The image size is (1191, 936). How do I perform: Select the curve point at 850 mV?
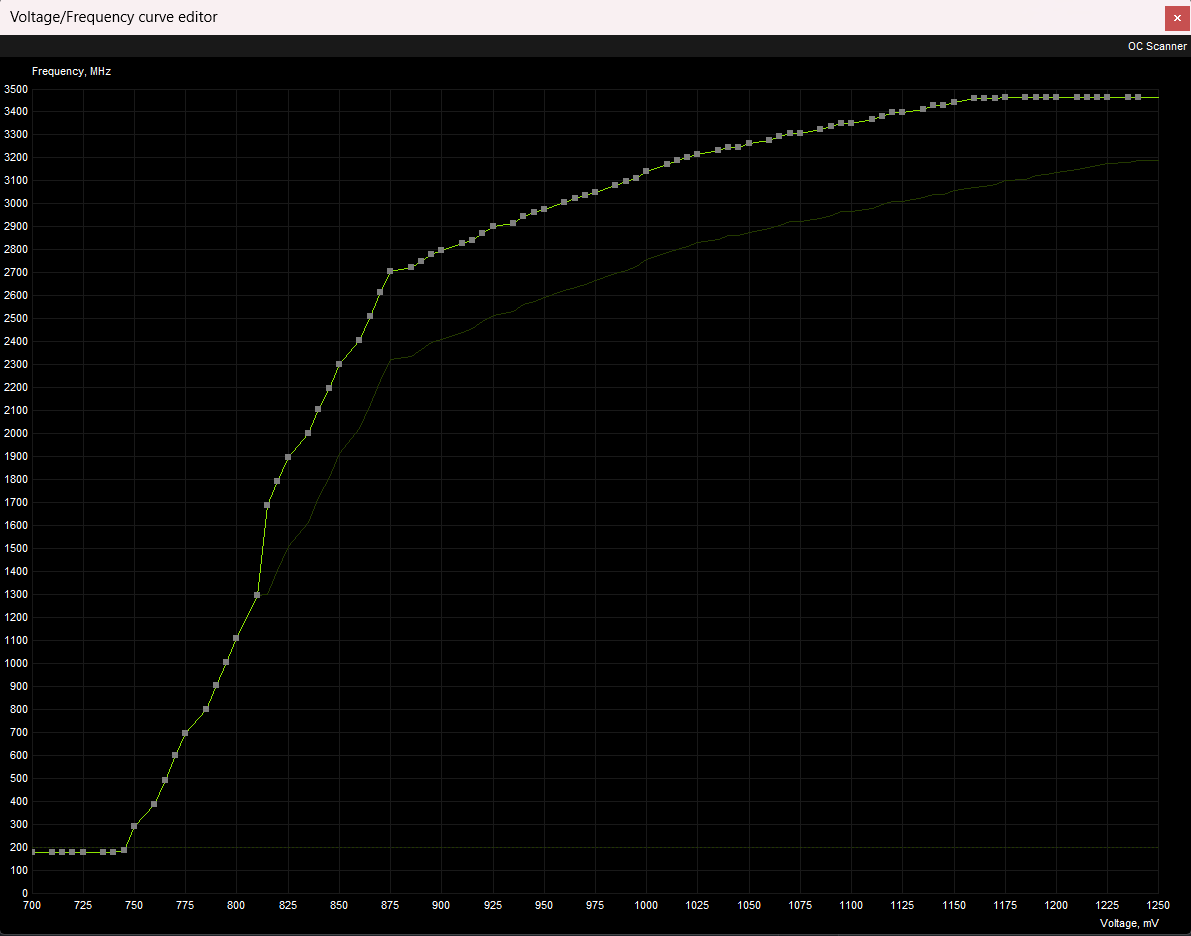point(339,364)
